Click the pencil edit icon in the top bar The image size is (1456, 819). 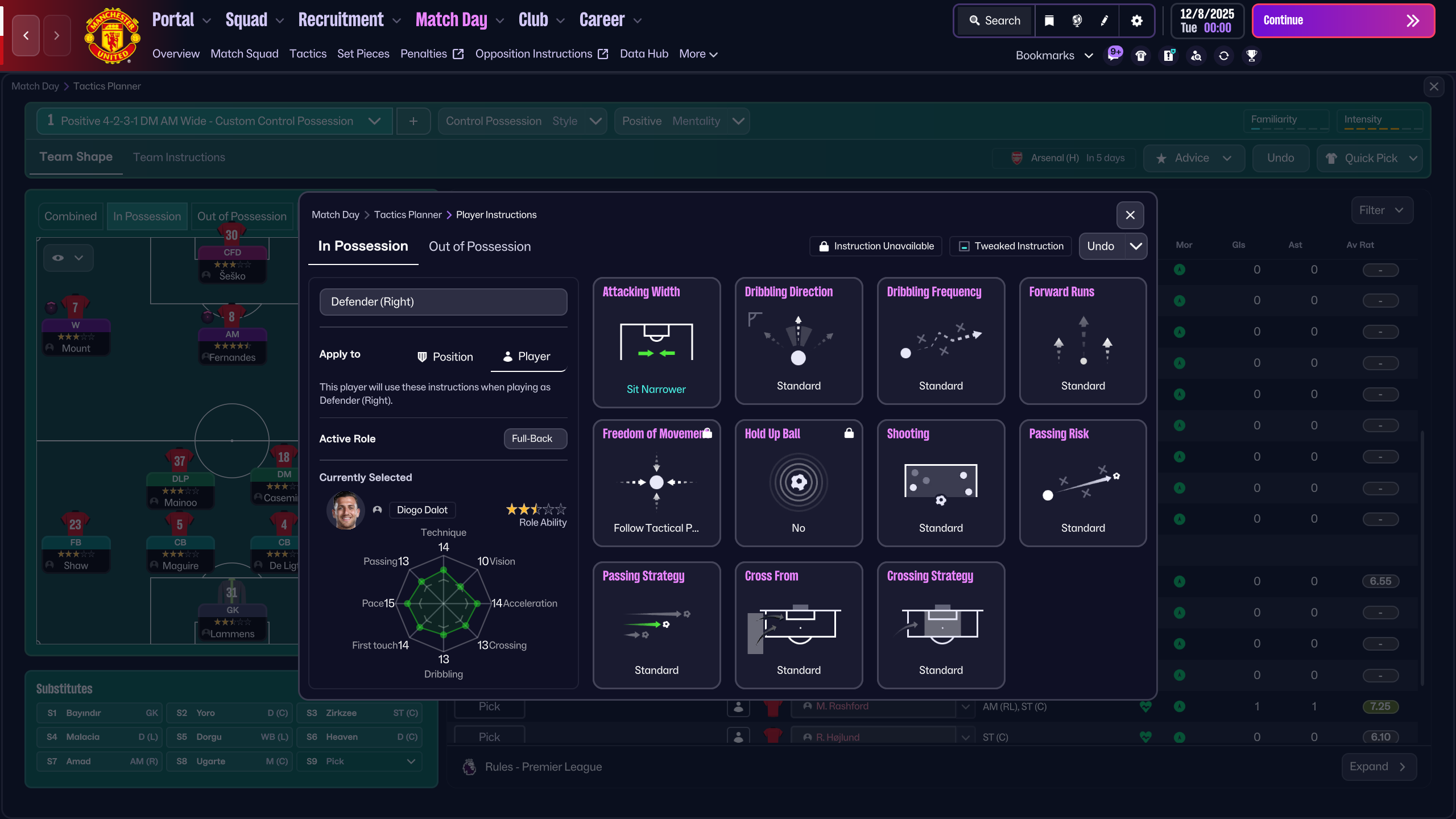pos(1105,21)
